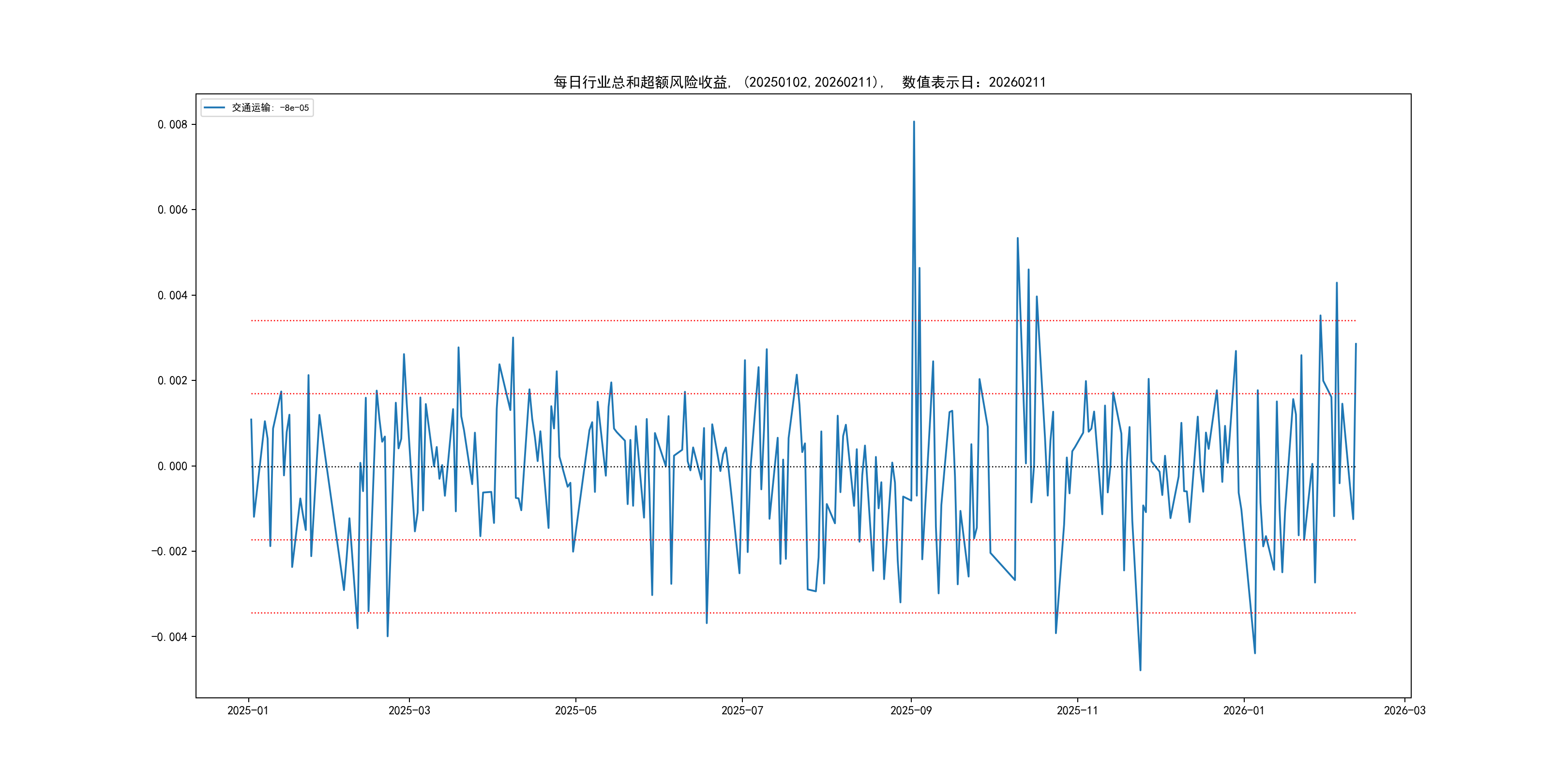Image resolution: width=1568 pixels, height=784 pixels.
Task: Click the chart title 每日行业总和超额风险收益
Action: click(799, 82)
